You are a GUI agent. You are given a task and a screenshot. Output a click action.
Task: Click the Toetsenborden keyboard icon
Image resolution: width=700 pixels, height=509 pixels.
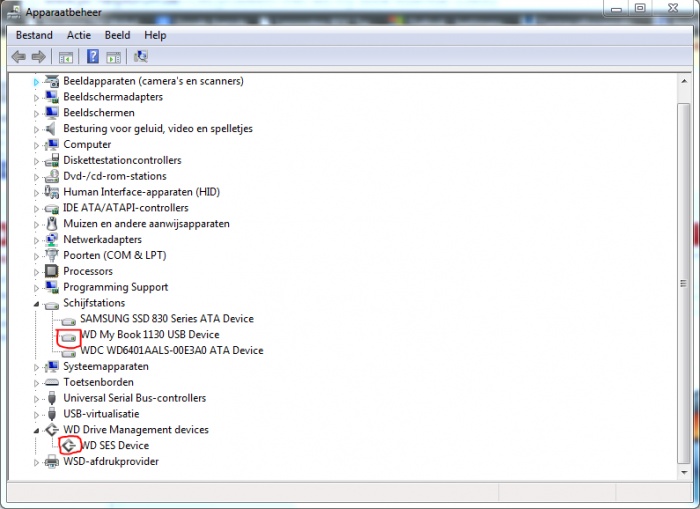(52, 382)
